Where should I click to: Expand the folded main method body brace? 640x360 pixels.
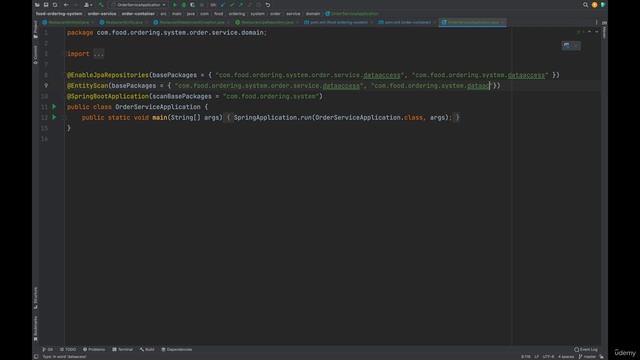pos(229,118)
